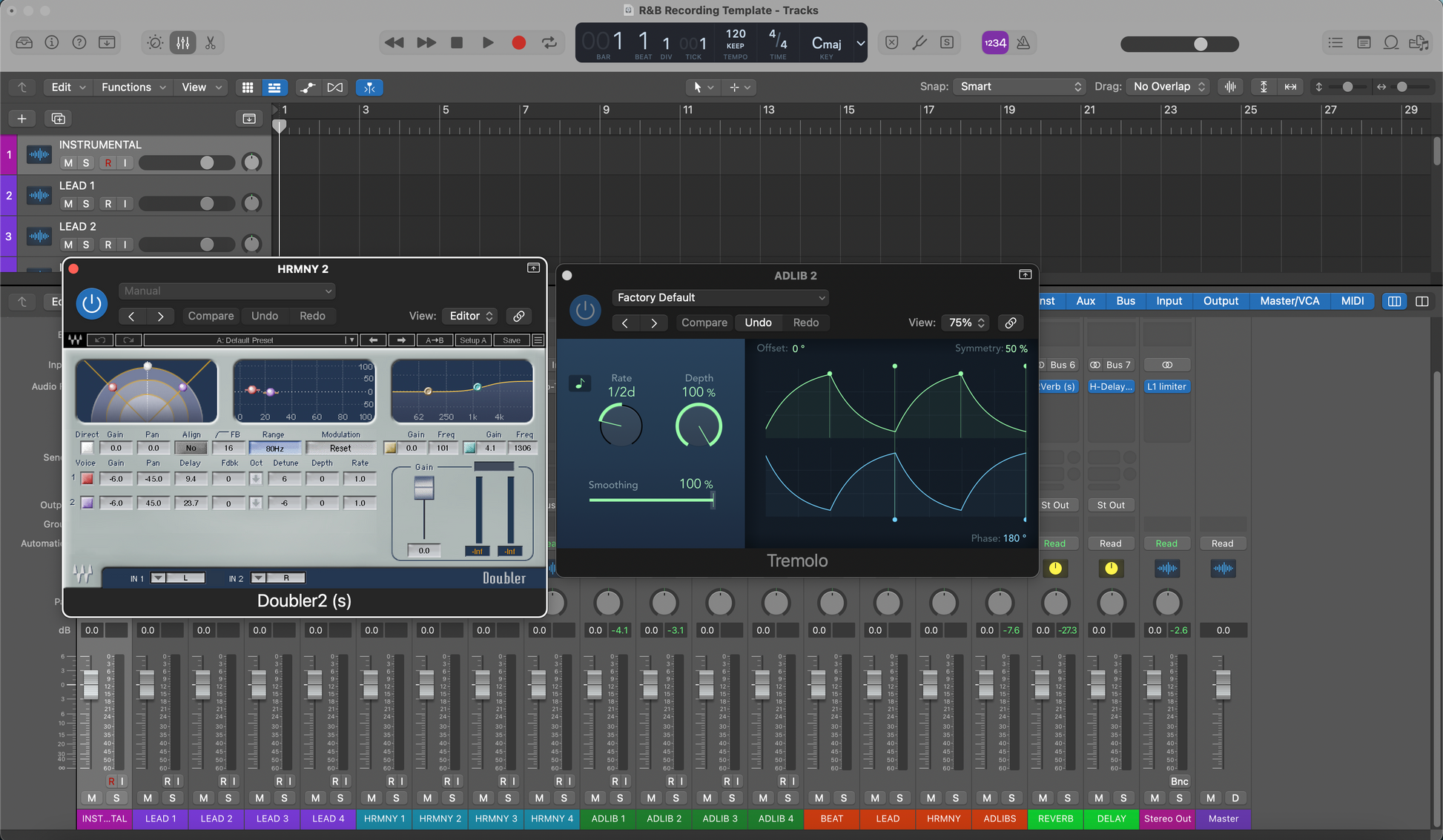Image resolution: width=1443 pixels, height=840 pixels.
Task: Toggle the Cycle loop button
Action: click(549, 43)
